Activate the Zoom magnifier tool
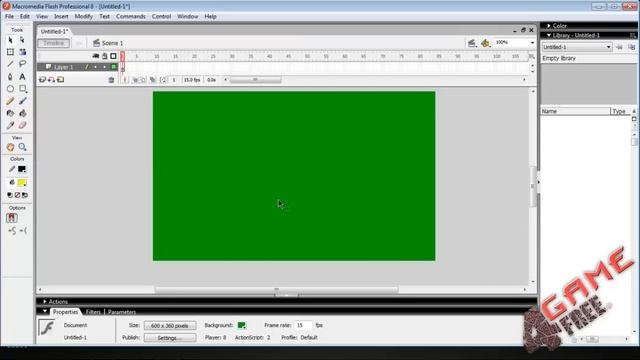Screen dimensions: 640x360 pos(22,147)
